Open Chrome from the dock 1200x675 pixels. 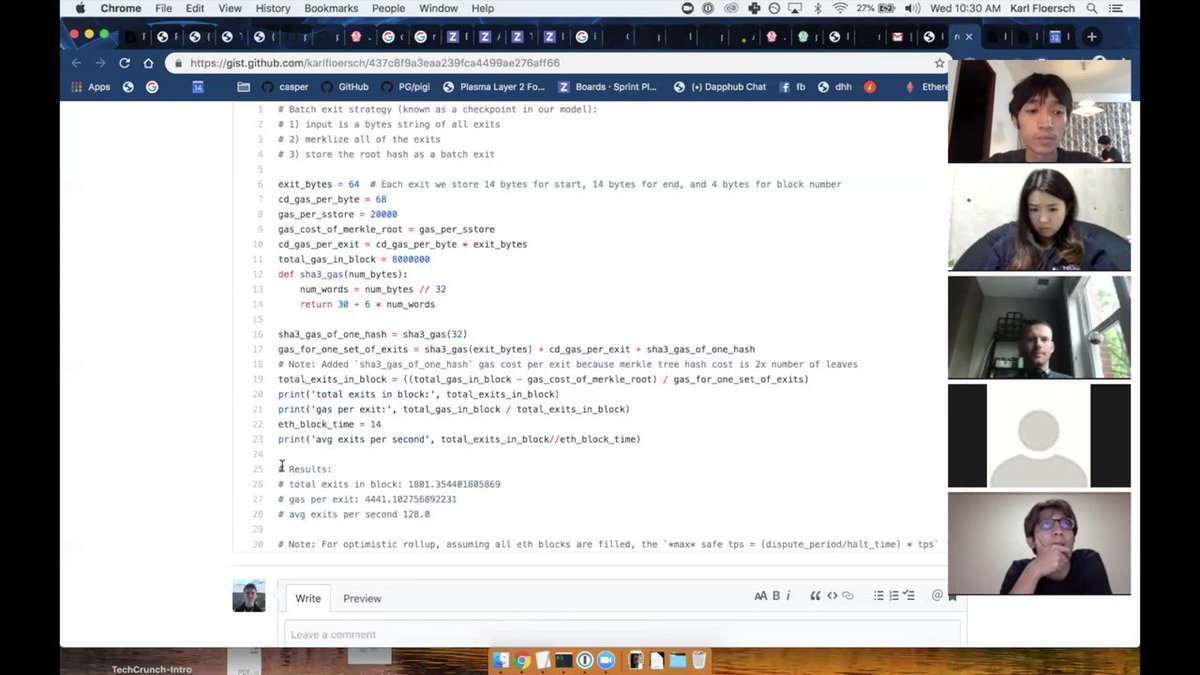point(522,660)
